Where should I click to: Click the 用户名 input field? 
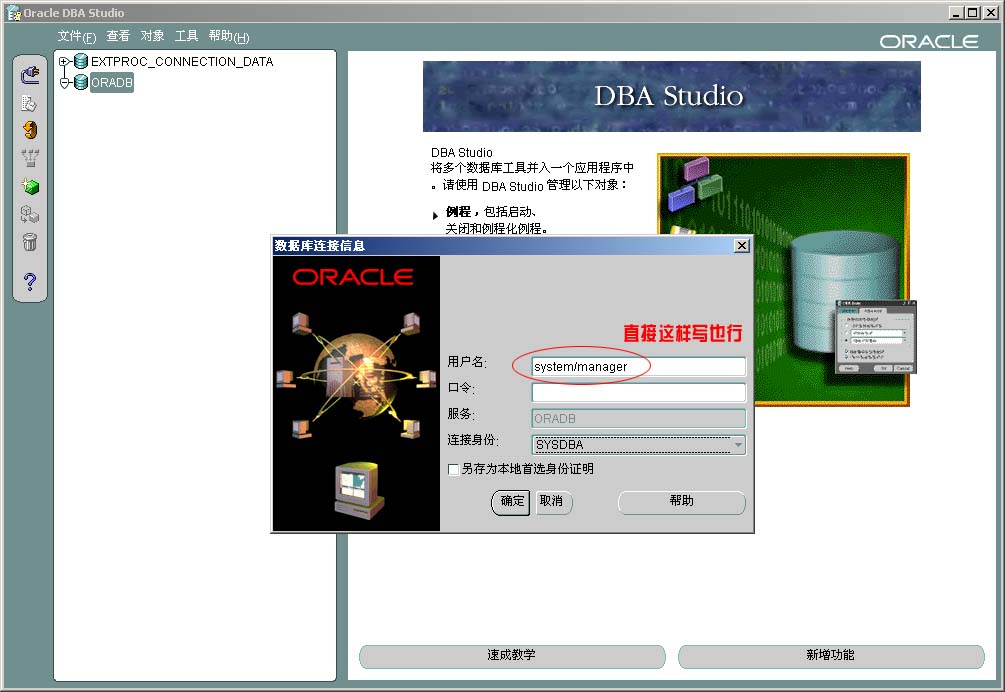(638, 367)
